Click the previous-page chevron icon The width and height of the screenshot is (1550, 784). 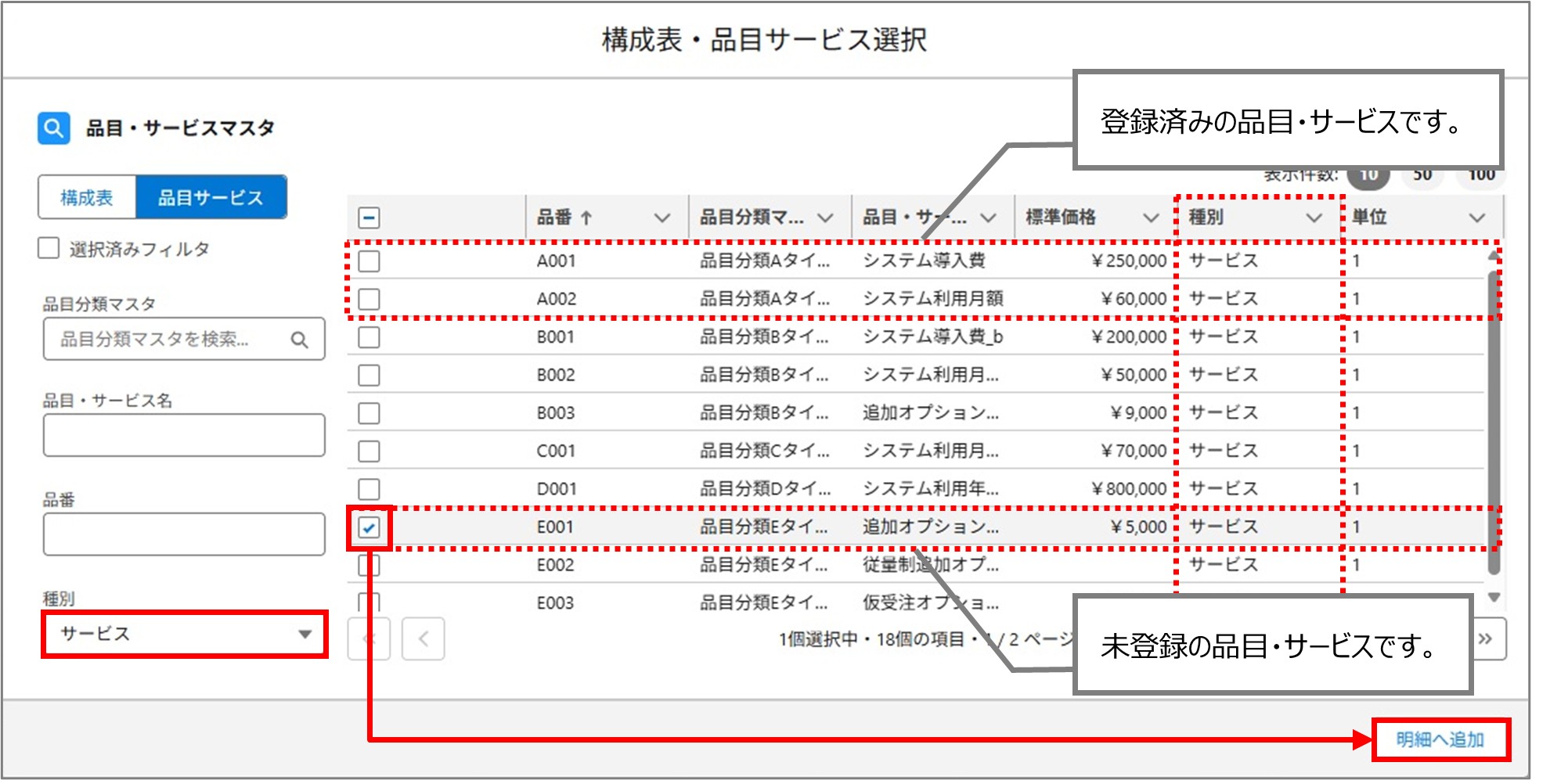click(424, 638)
